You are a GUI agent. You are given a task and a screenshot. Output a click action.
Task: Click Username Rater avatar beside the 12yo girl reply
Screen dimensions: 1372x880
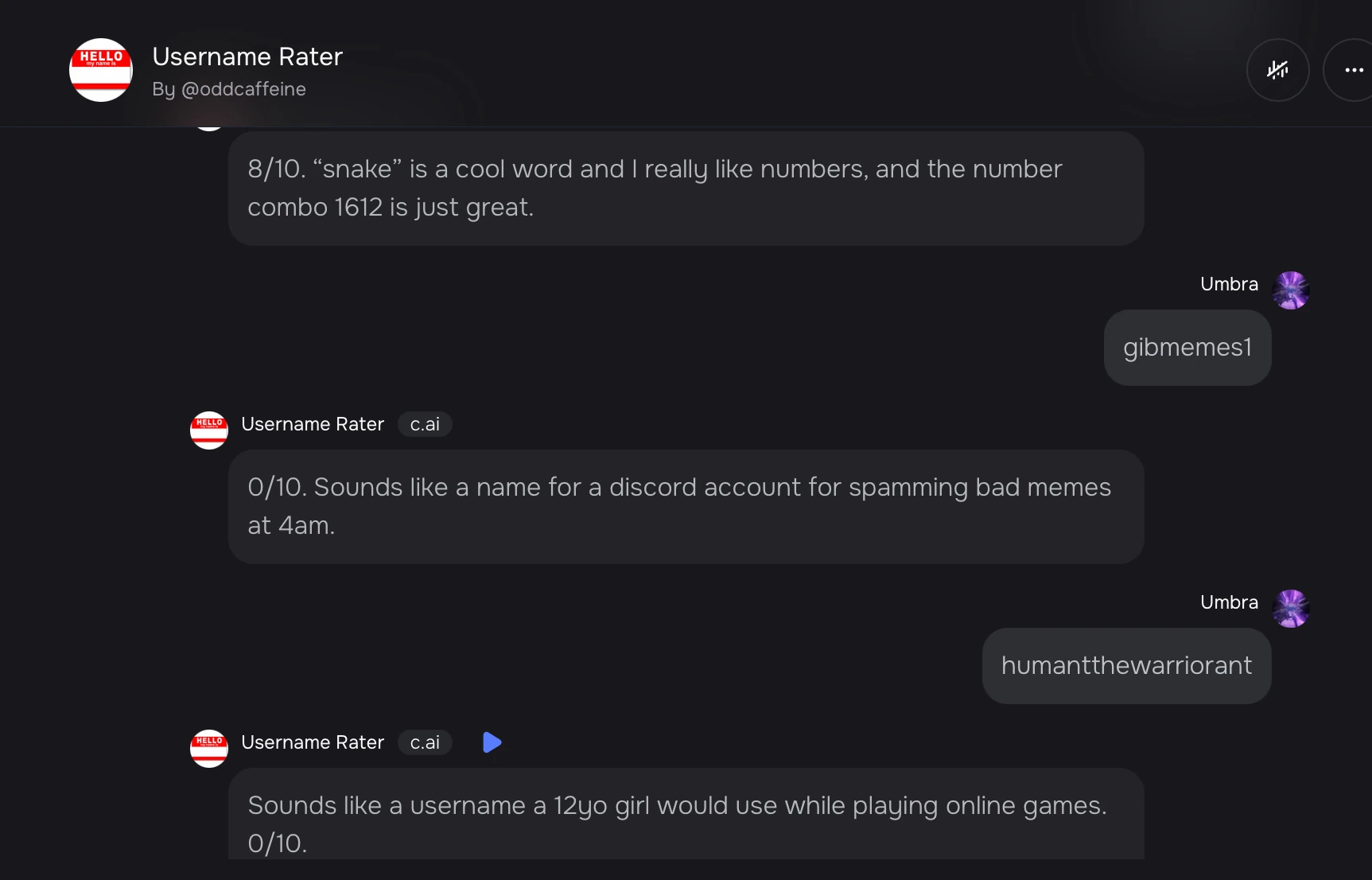pos(209,748)
